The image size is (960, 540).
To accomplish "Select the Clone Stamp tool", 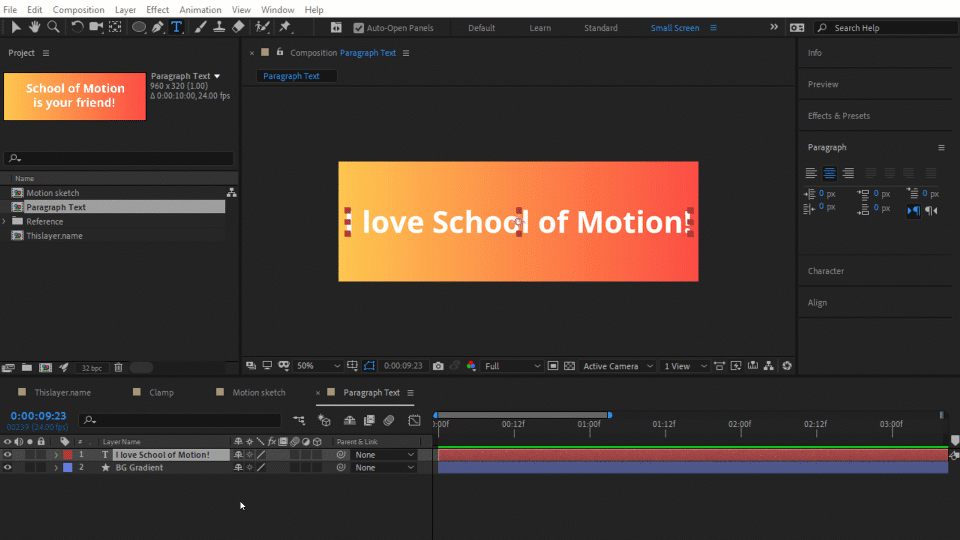I will pos(219,27).
